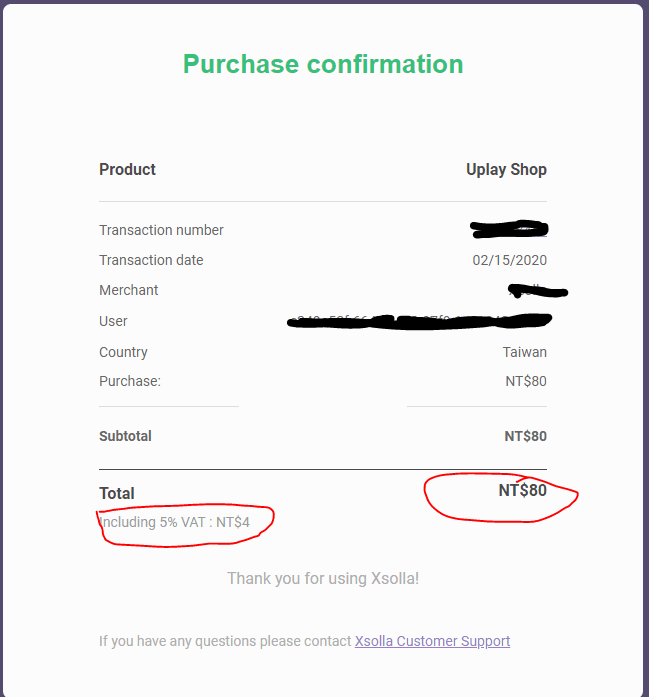Click the Country label
Screen dimensions: 649x697
pos(123,352)
